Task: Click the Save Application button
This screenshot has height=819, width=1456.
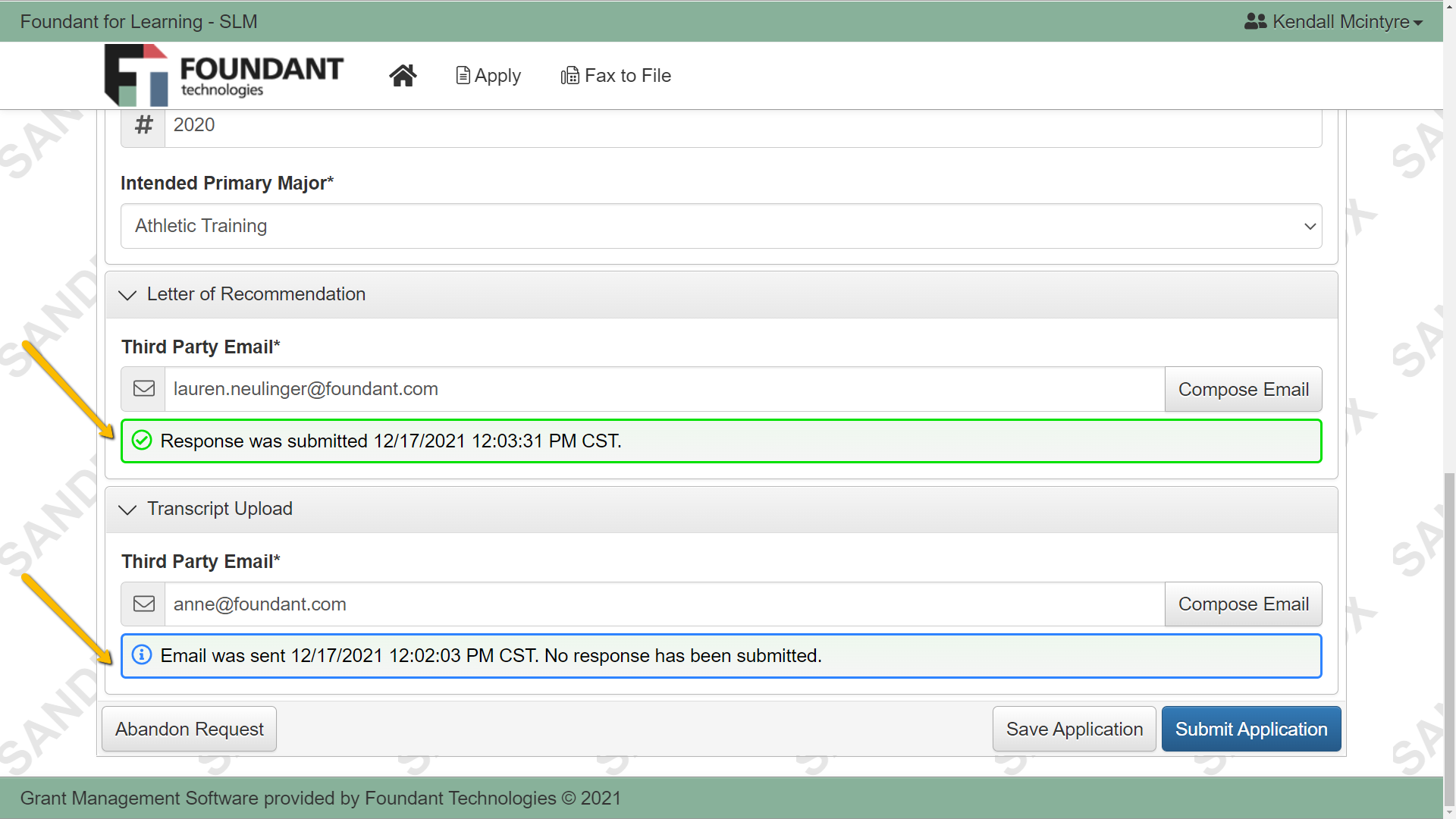Action: (x=1074, y=729)
